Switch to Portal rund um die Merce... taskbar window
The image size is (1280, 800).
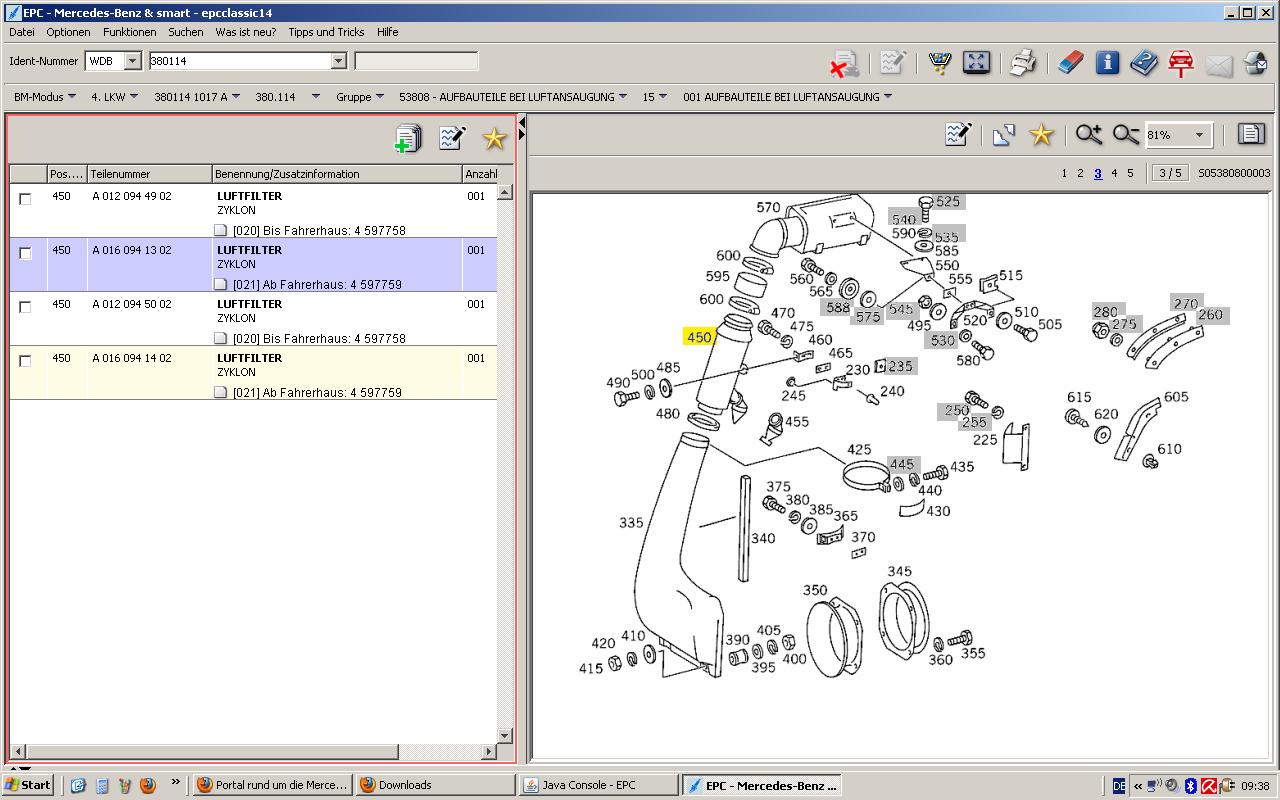pyautogui.click(x=272, y=785)
